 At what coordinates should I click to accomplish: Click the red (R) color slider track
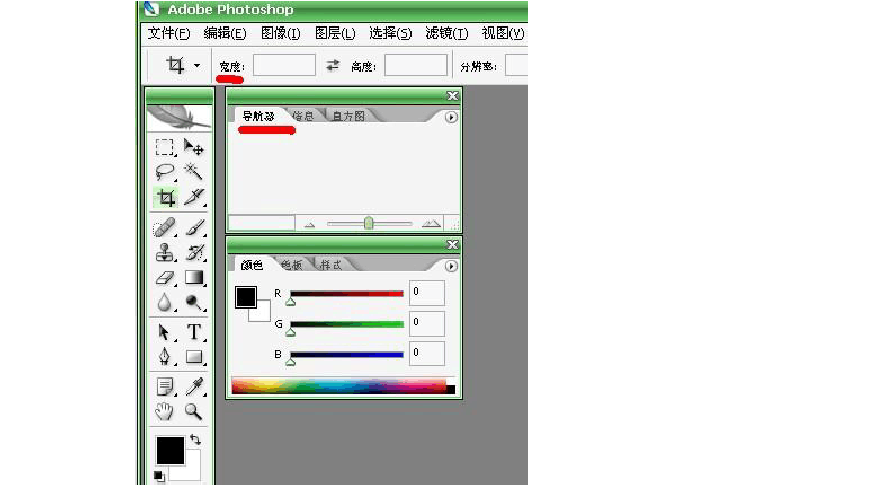[x=347, y=293]
